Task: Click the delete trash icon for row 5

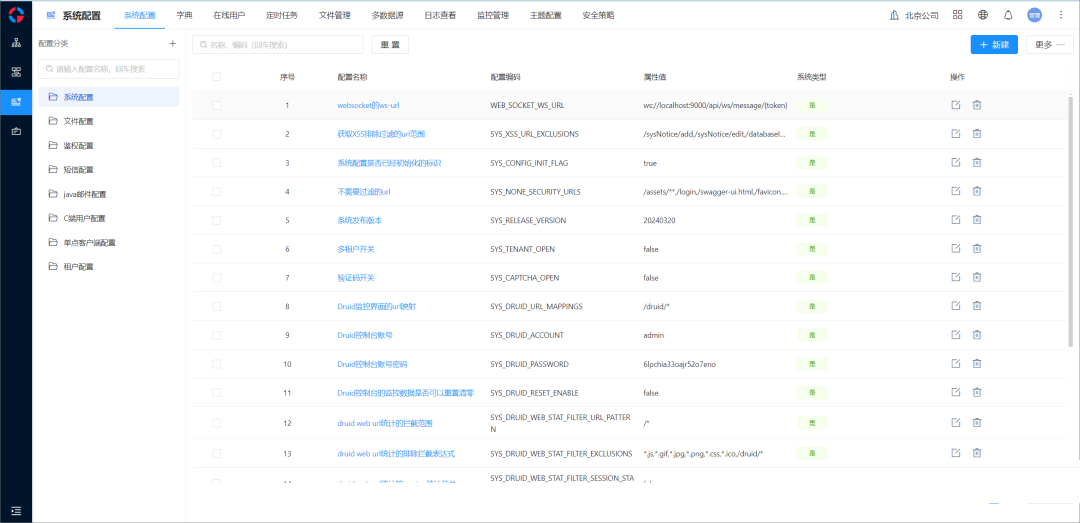Action: [x=977, y=220]
